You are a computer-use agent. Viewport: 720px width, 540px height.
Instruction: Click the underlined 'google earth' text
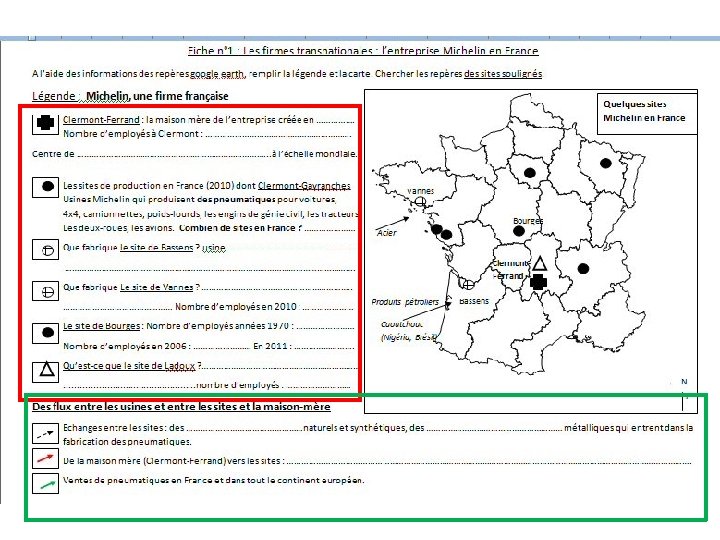tap(218, 73)
